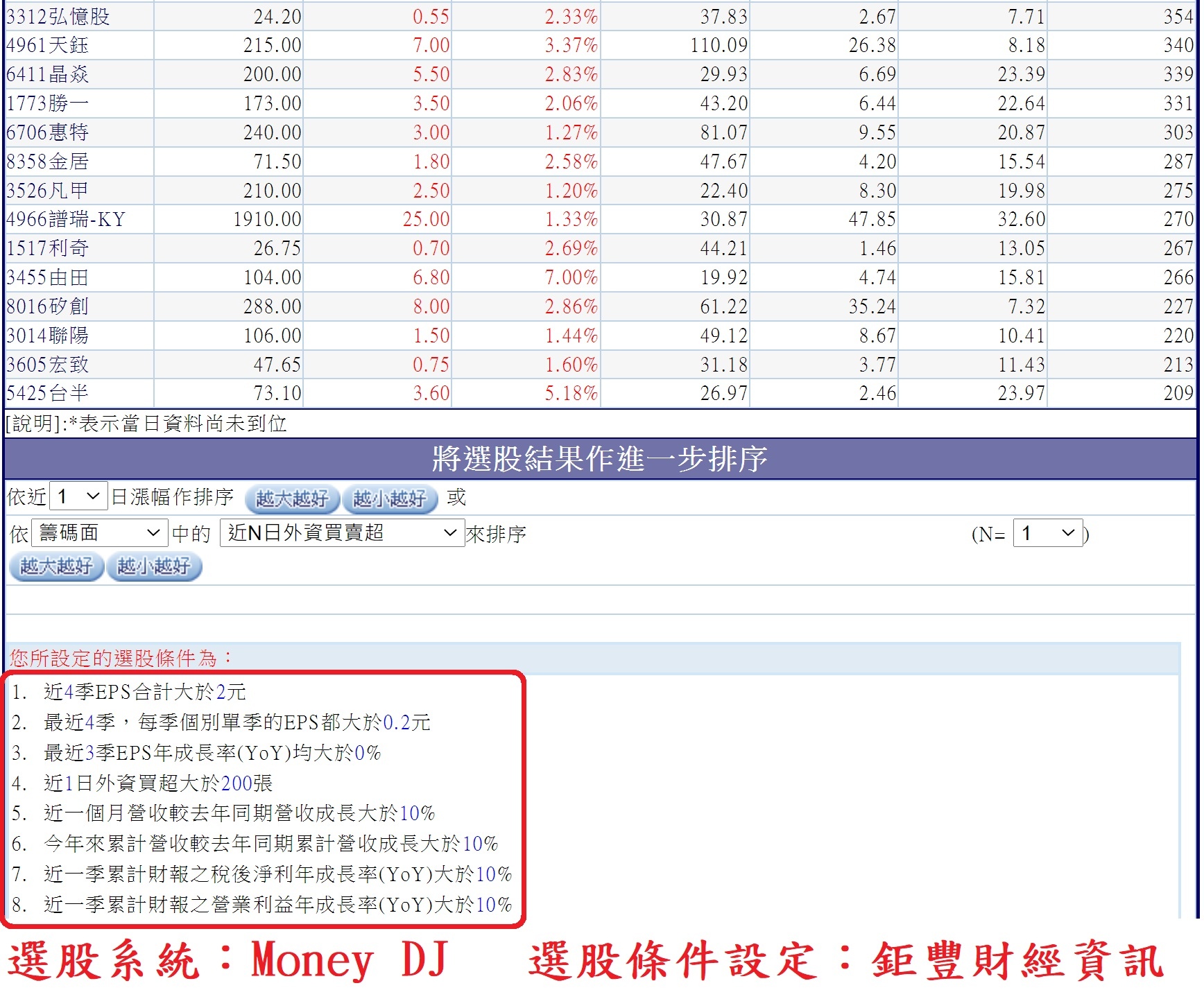Image resolution: width=1204 pixels, height=999 pixels.
Task: Open stock link 8016矽創
Action: pos(48,306)
